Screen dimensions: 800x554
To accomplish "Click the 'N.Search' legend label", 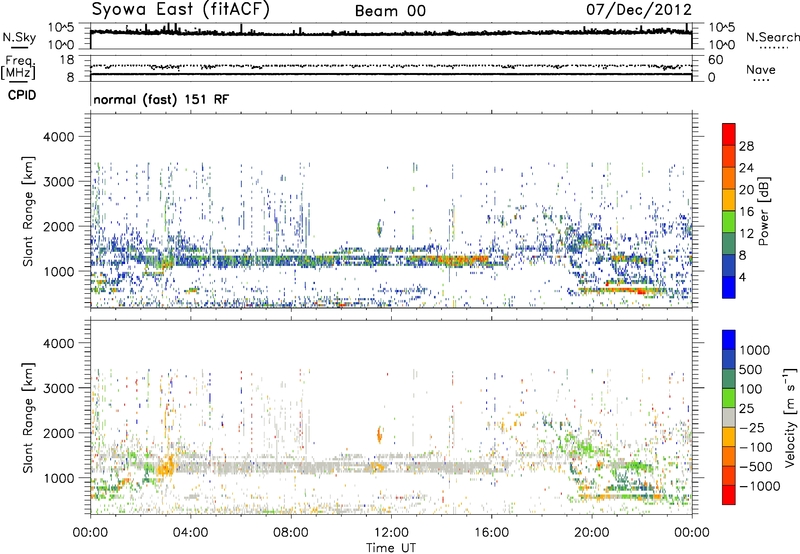I will tap(772, 37).
